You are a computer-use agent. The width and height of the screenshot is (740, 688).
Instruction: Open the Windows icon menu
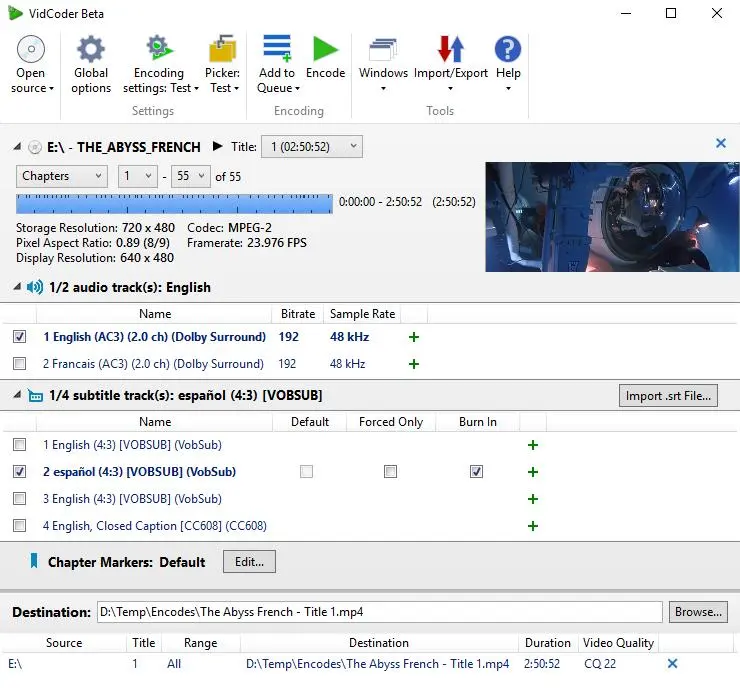383,49
